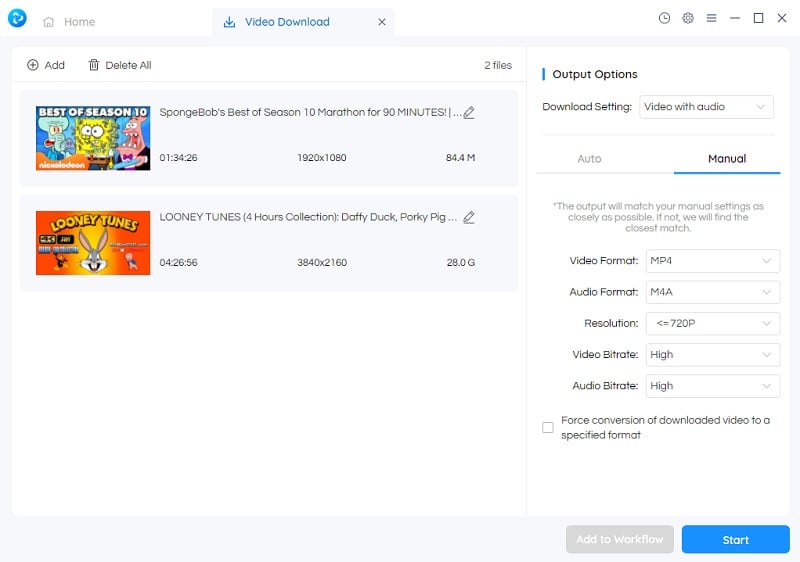Click the 84.4 M file size
Image resolution: width=800 pixels, height=562 pixels.
[460, 158]
